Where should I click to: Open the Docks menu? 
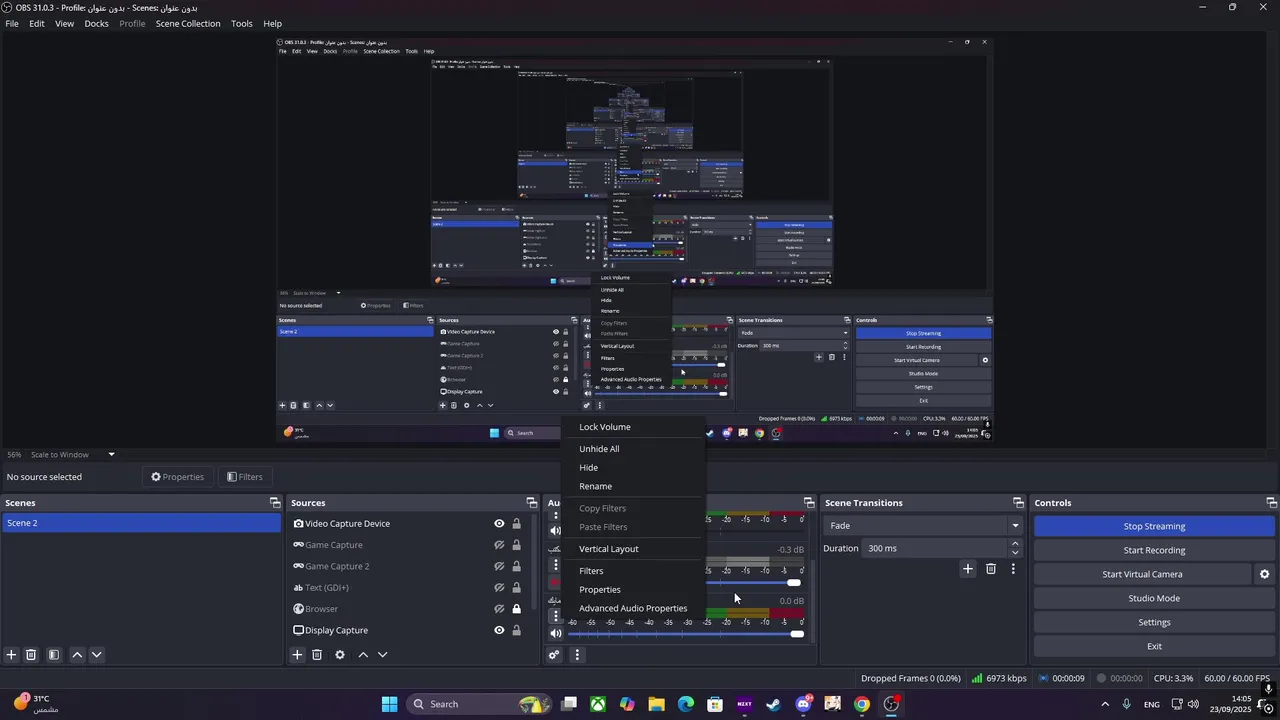(x=96, y=23)
